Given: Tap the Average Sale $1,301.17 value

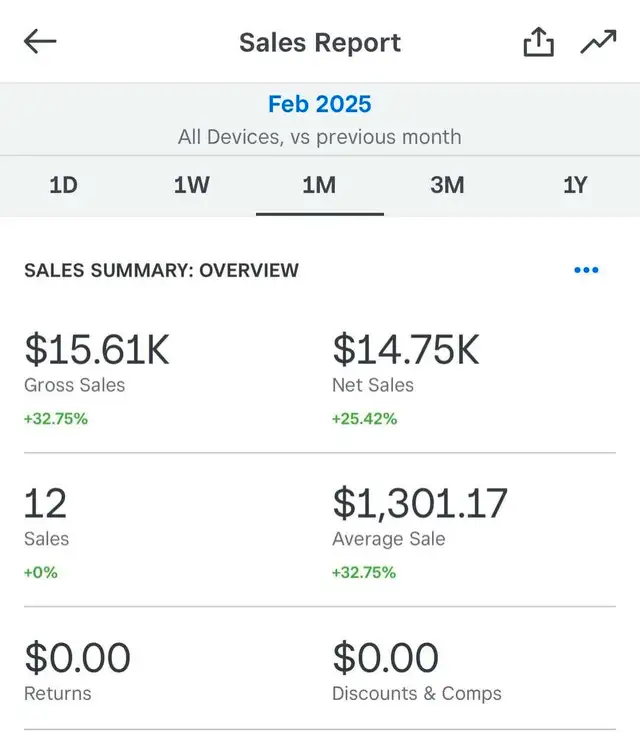Looking at the screenshot, I should [x=420, y=504].
